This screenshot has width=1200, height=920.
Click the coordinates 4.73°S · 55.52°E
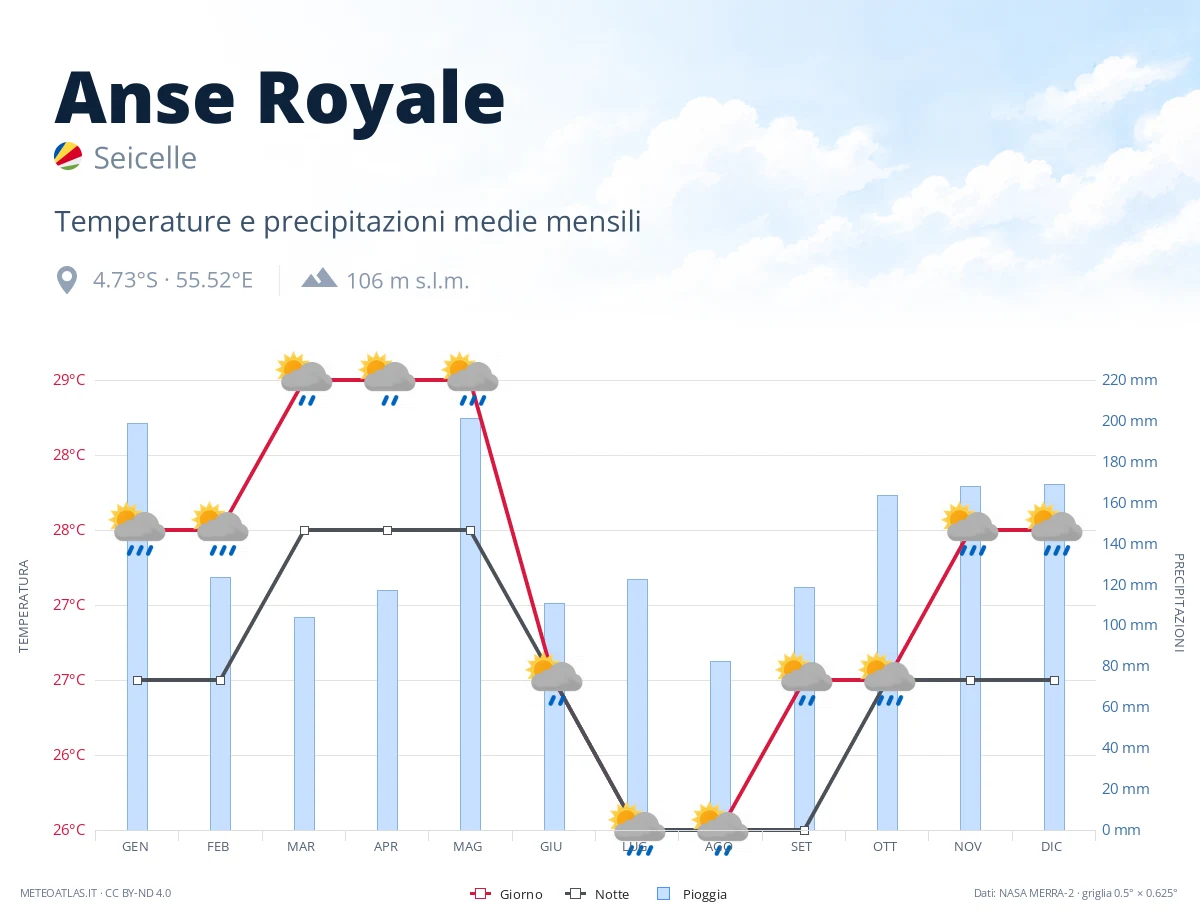coord(173,280)
